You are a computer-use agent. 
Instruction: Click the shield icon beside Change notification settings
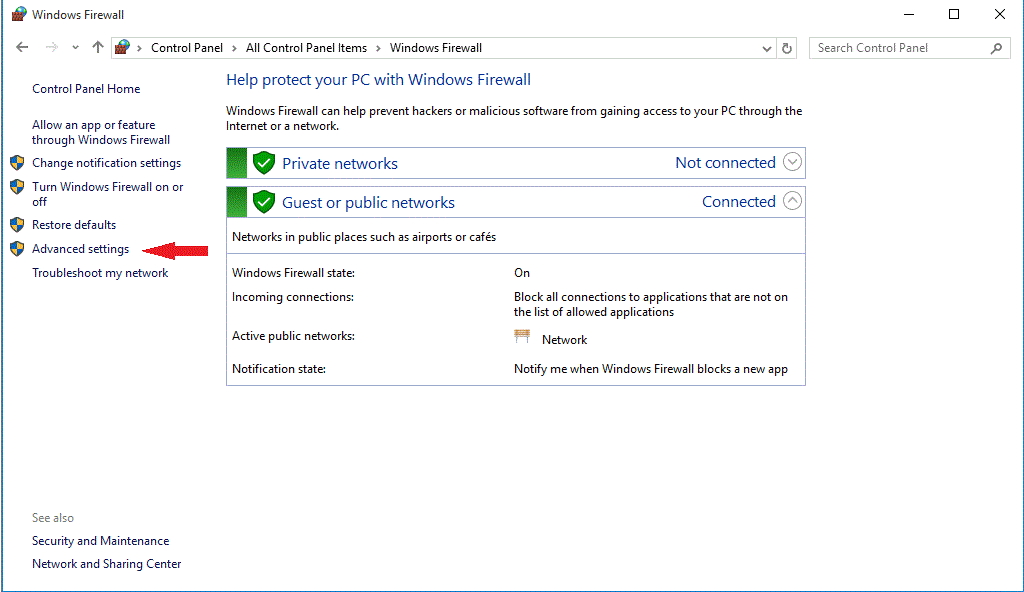17,162
